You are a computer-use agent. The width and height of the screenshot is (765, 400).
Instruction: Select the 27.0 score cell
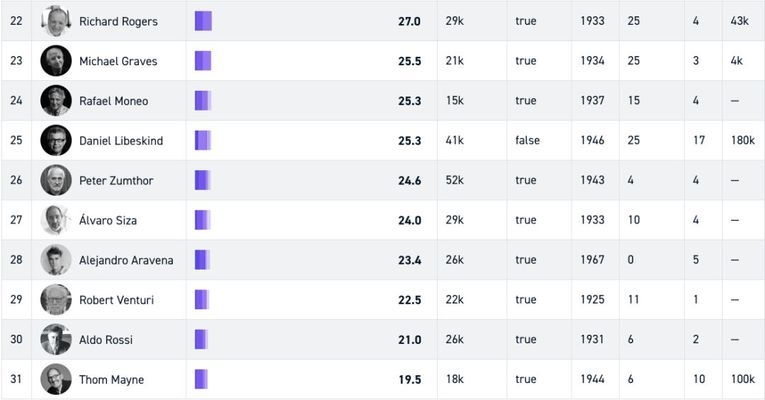[x=409, y=21]
